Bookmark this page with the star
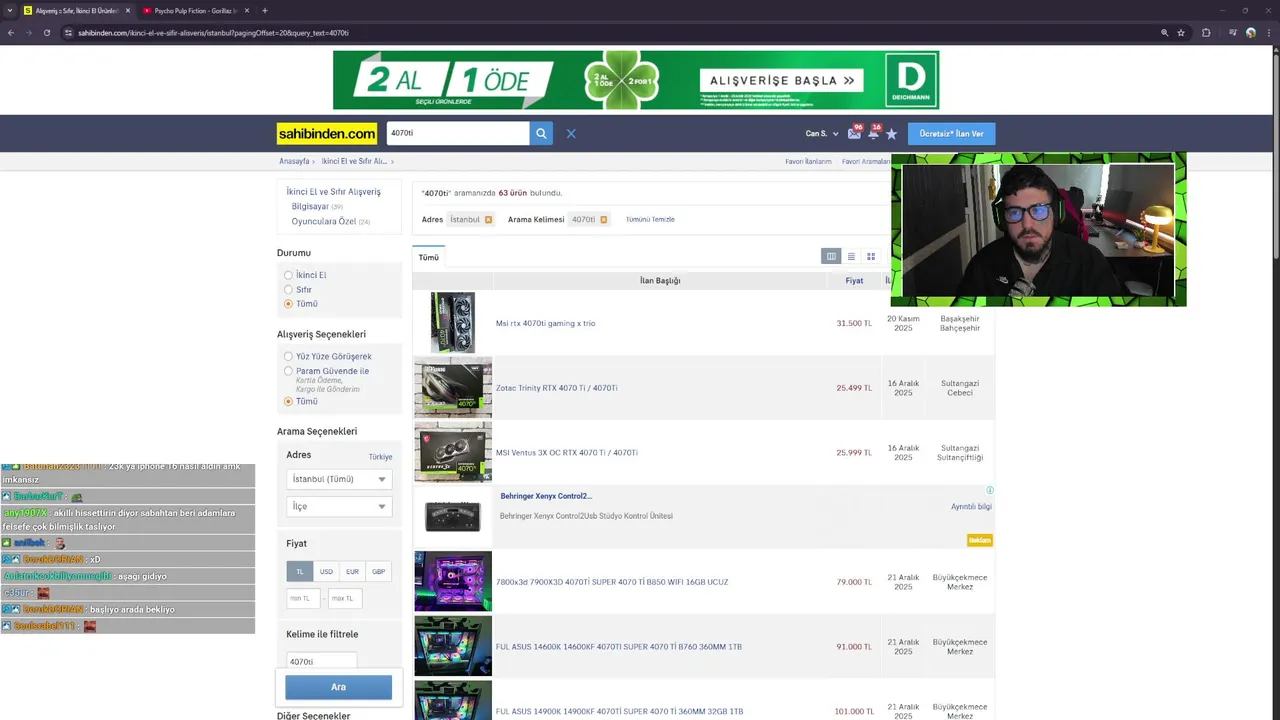 coord(1181,33)
